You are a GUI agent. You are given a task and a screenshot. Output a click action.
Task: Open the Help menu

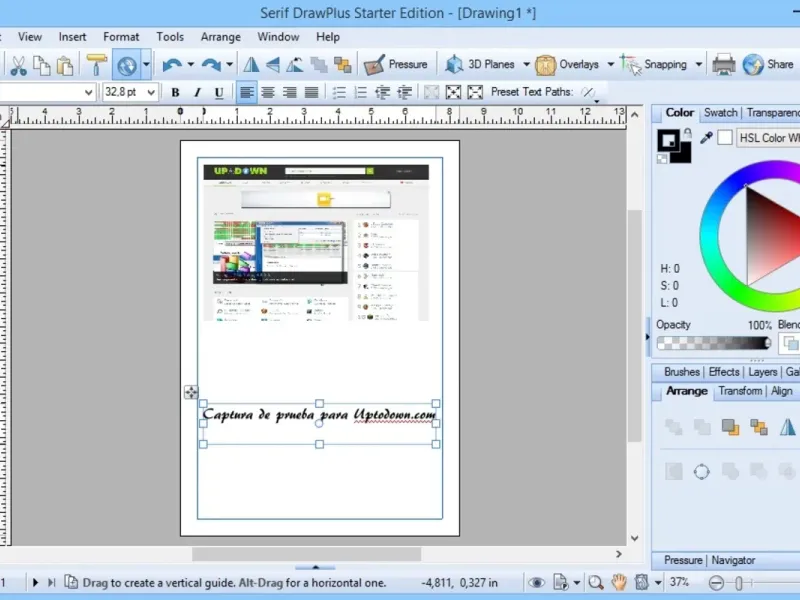(328, 37)
